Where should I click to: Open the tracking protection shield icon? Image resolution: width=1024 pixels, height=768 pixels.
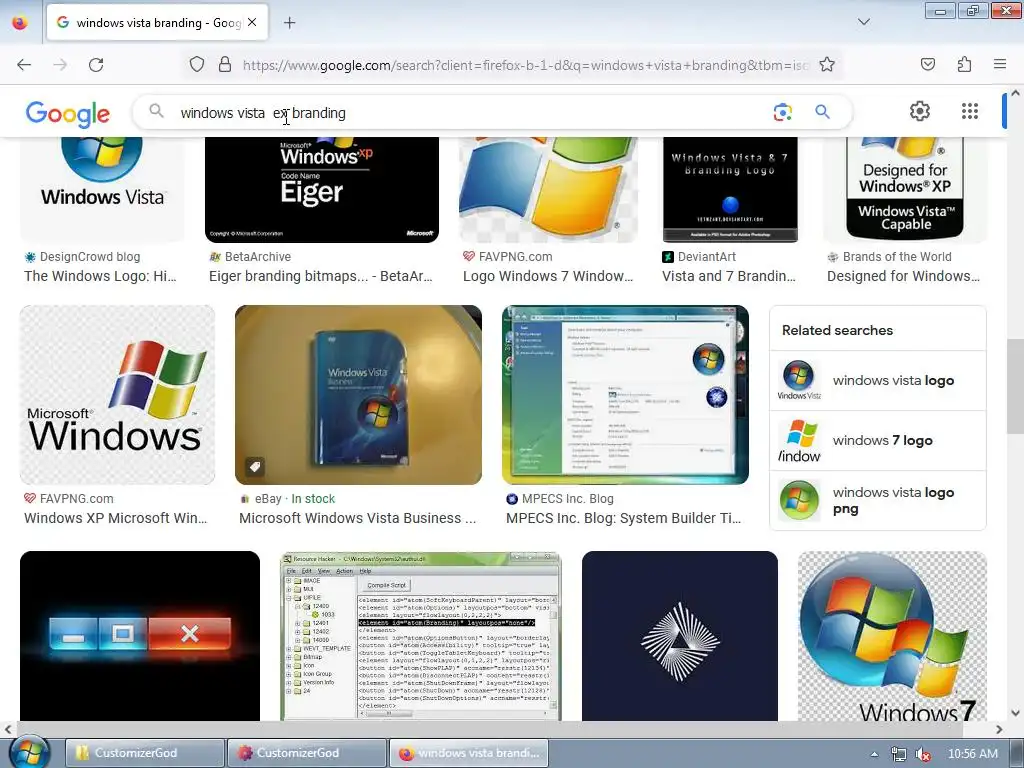pos(197,65)
